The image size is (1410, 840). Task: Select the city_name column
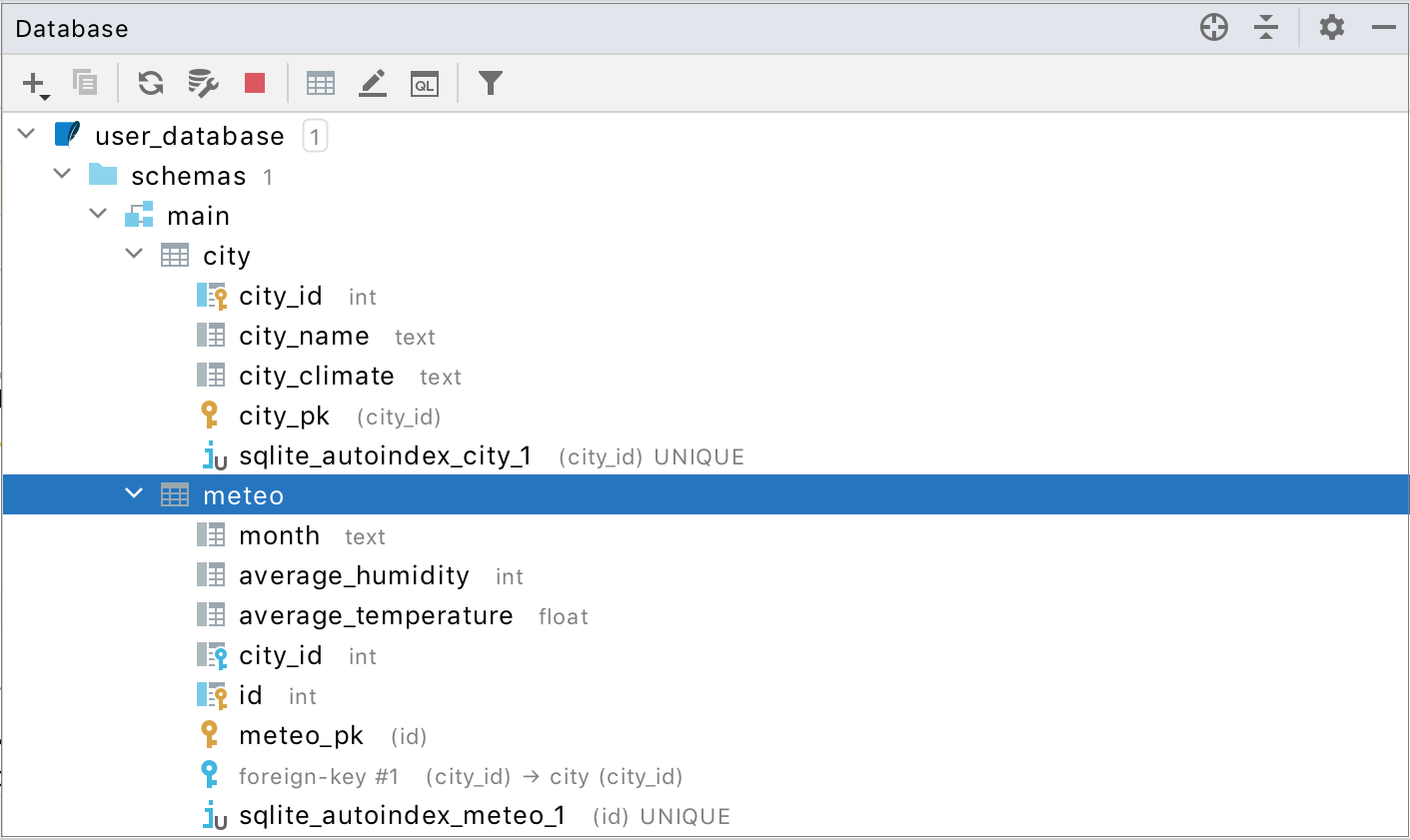tap(304, 336)
